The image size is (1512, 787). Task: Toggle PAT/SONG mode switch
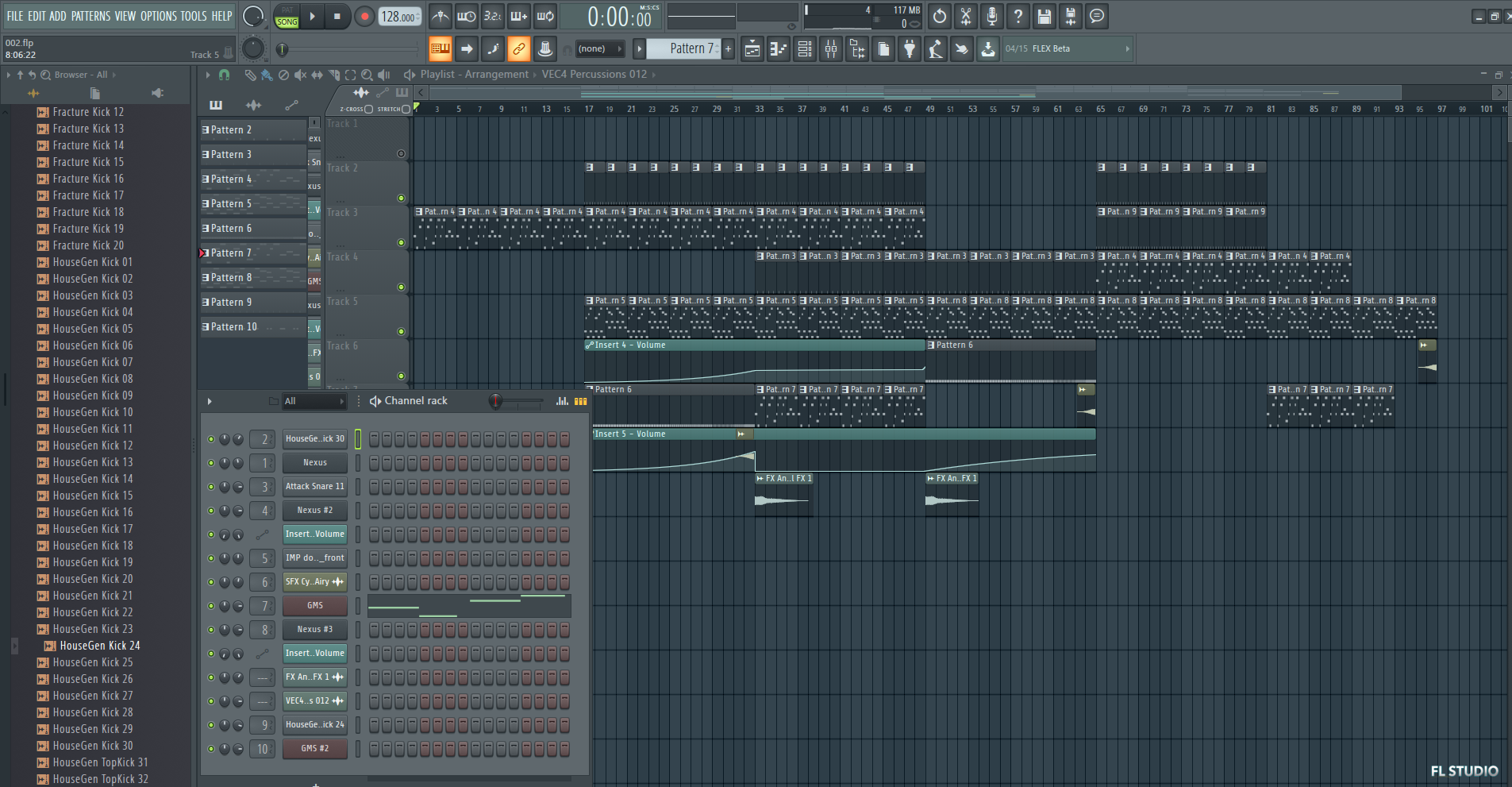click(x=287, y=17)
